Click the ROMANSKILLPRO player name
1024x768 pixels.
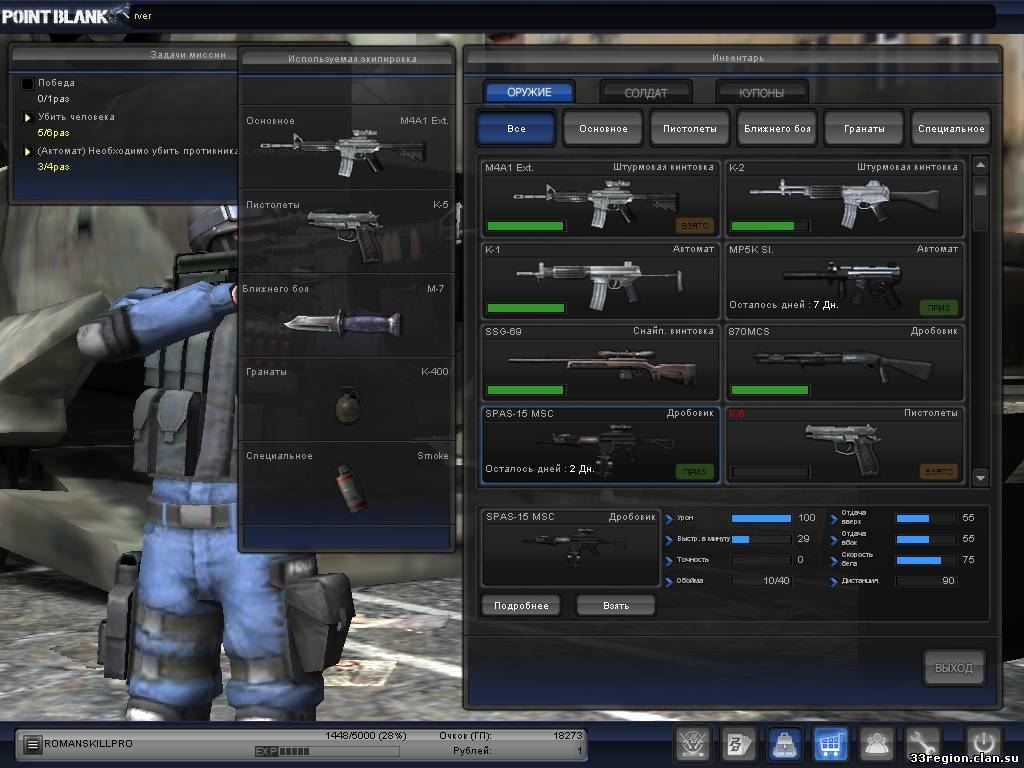[x=88, y=744]
